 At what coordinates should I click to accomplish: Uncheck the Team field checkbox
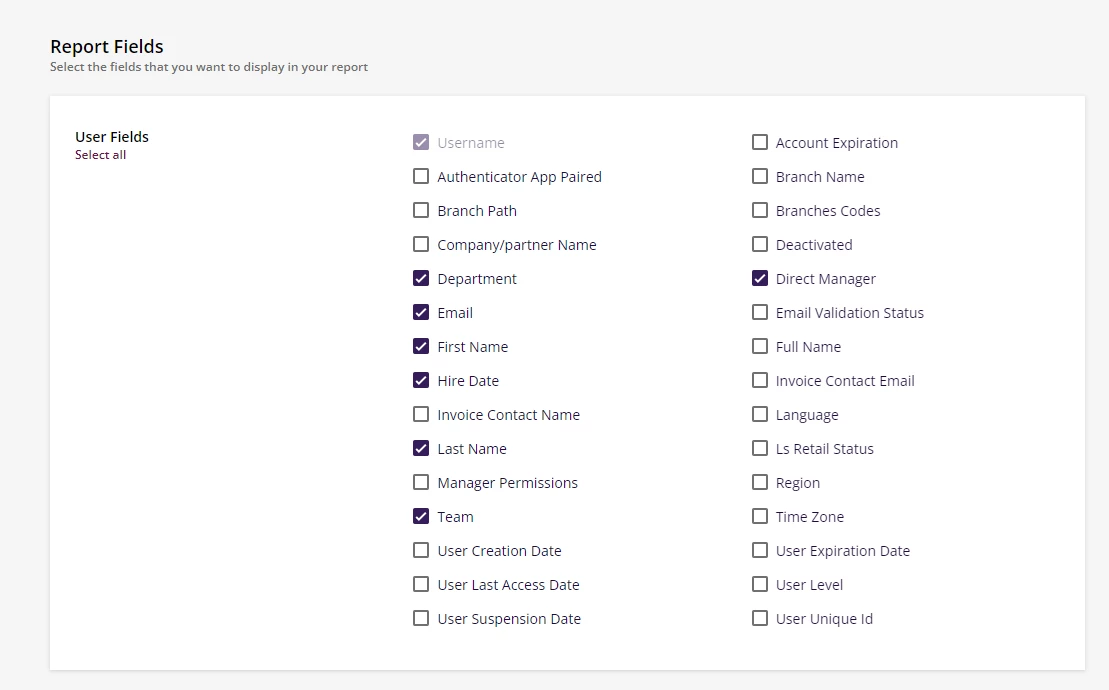tap(421, 517)
